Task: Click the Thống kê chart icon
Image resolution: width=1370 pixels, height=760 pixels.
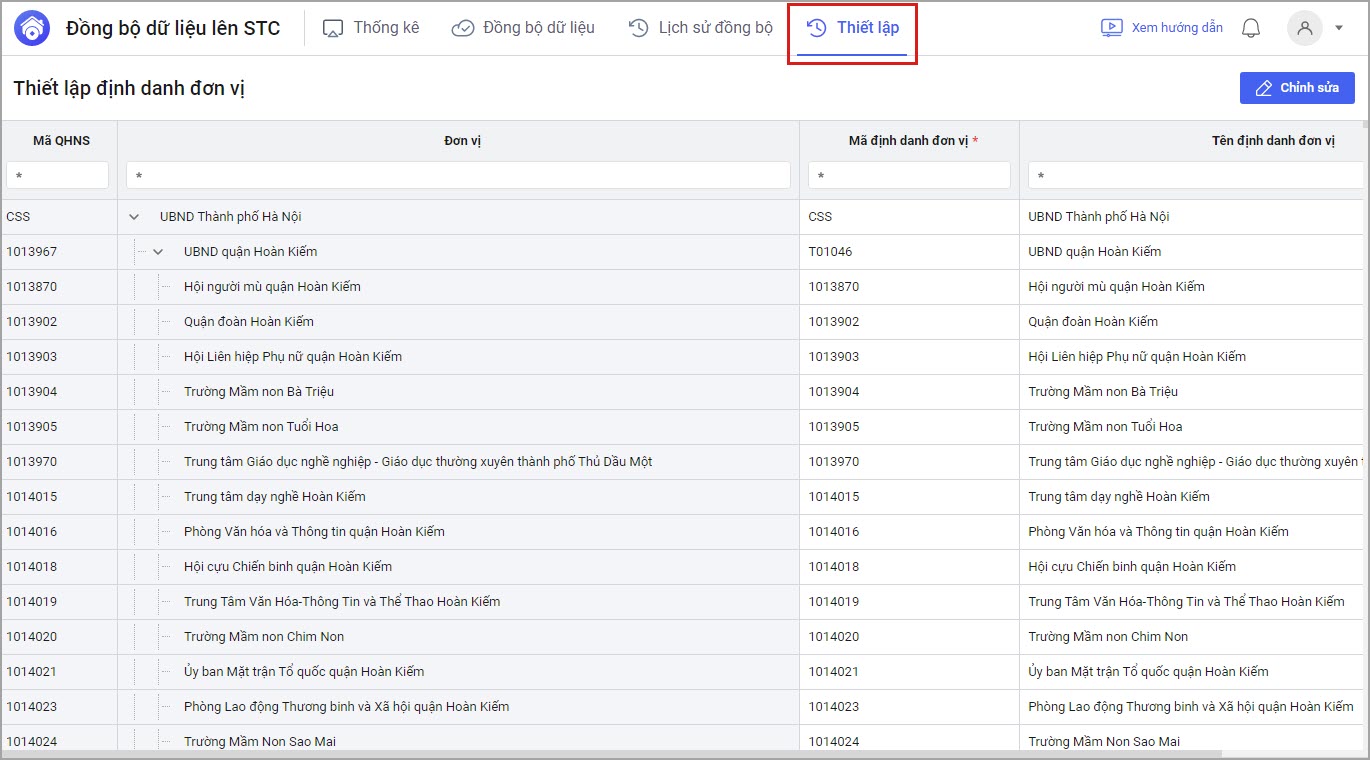Action: pos(333,28)
